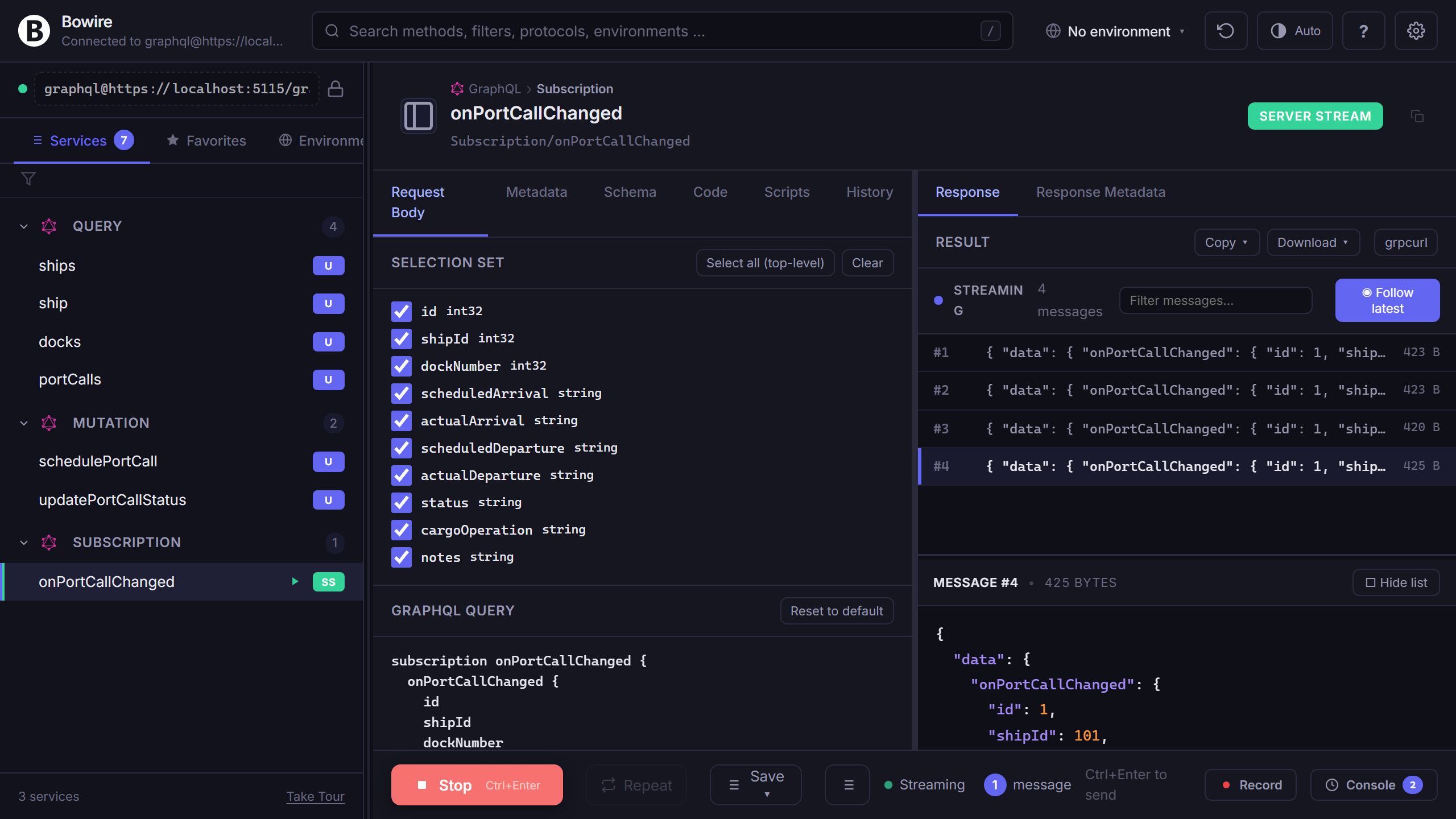
Task: Uncheck the id int32 field
Action: click(401, 311)
